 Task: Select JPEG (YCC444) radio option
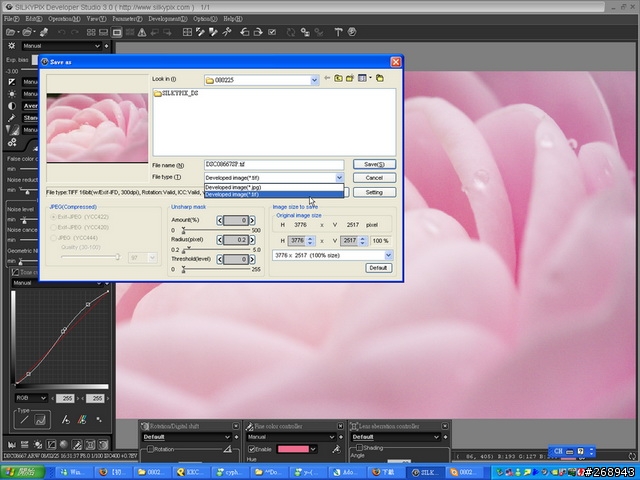click(53, 238)
